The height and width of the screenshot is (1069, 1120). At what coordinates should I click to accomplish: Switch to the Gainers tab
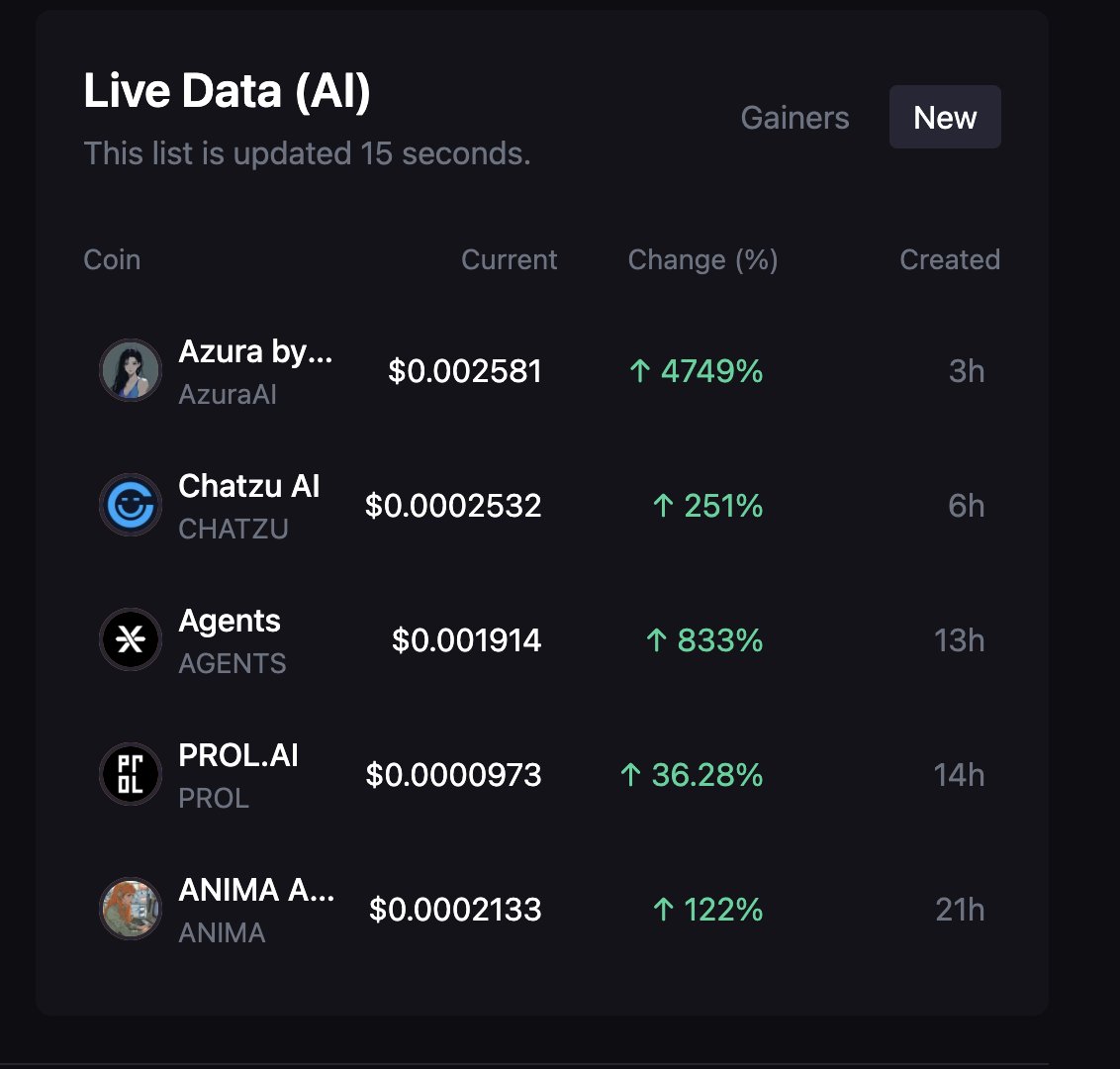(795, 117)
